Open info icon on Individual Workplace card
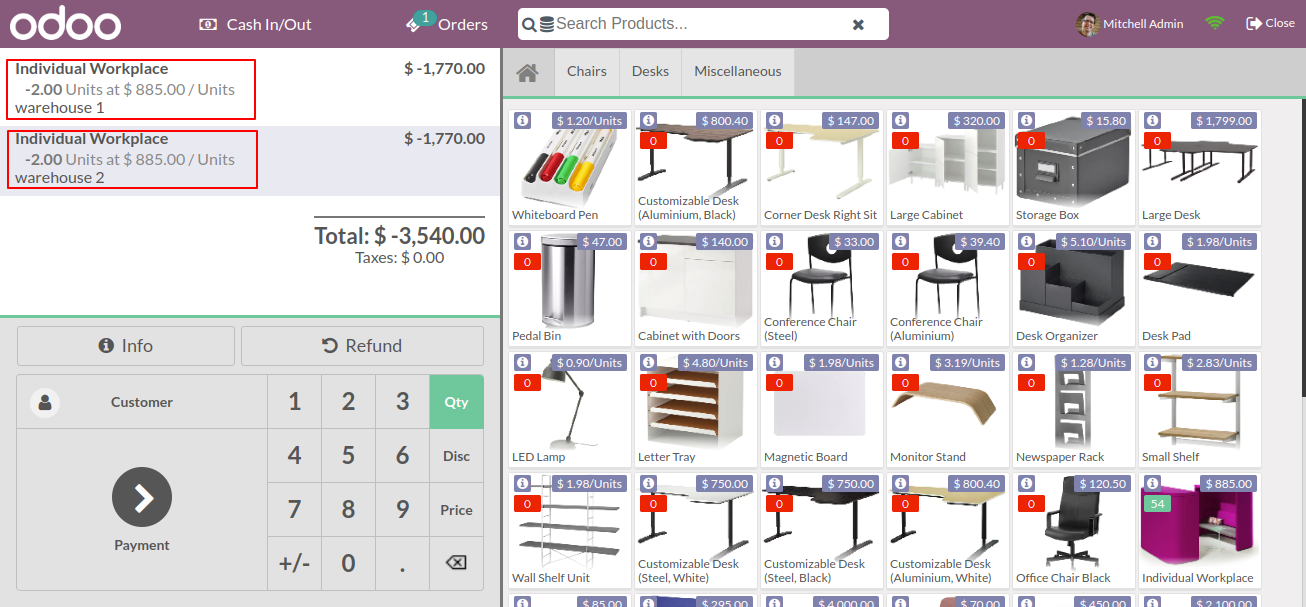 1152,483
